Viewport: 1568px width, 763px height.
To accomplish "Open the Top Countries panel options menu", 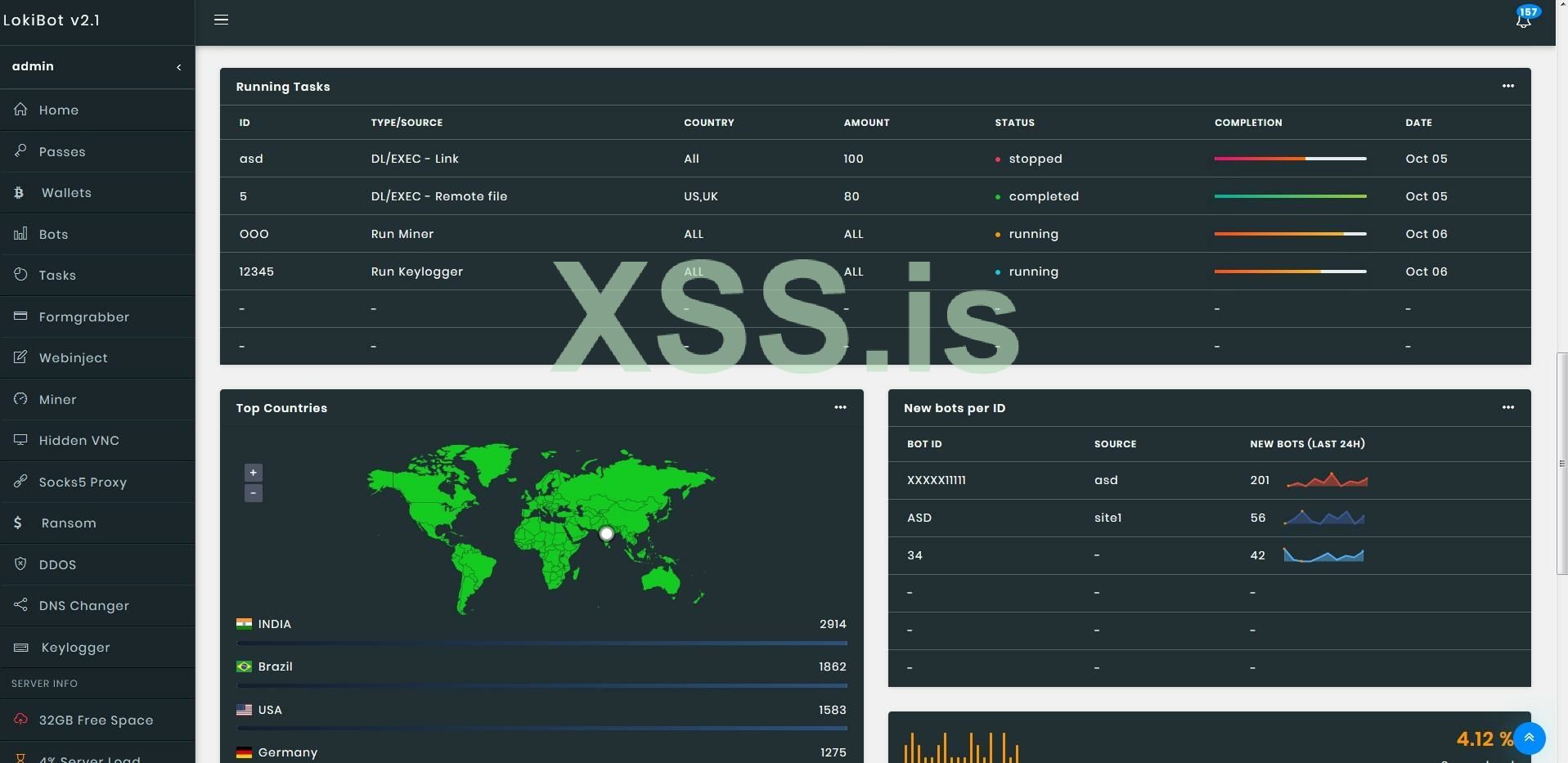I will tap(840, 407).
